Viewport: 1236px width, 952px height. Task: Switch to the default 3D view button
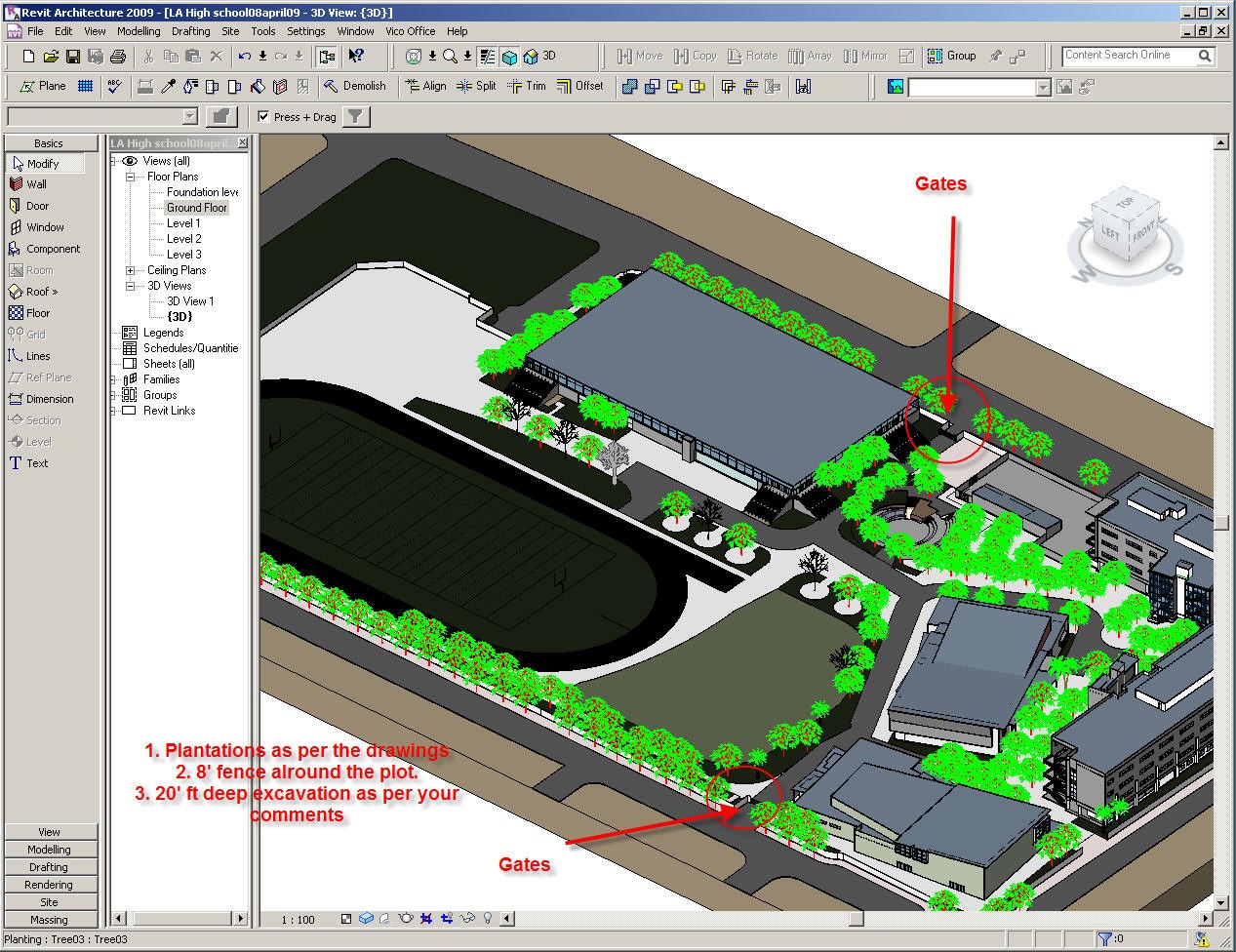pyautogui.click(x=539, y=56)
